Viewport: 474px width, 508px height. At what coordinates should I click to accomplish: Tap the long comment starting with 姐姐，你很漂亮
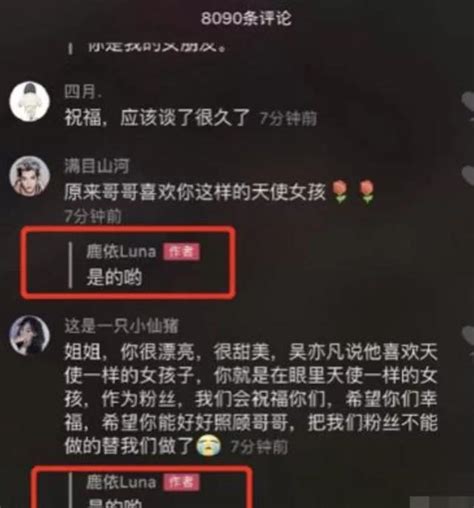251,399
